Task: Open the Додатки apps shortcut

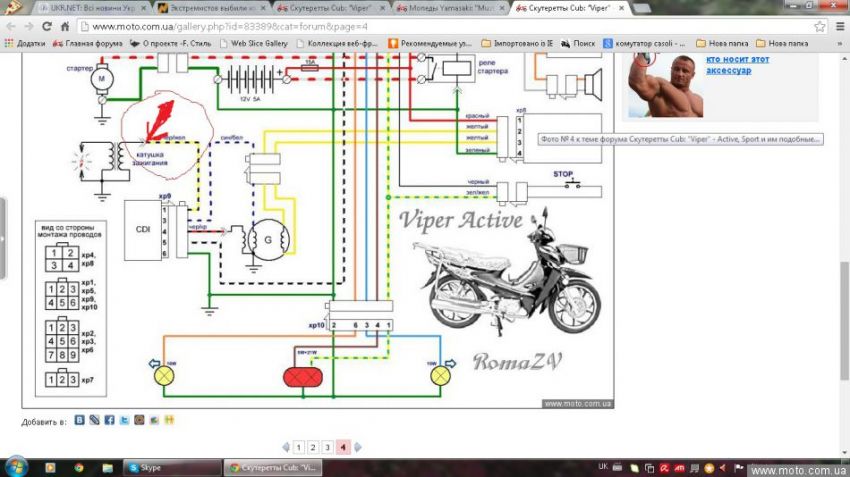Action: [25, 43]
